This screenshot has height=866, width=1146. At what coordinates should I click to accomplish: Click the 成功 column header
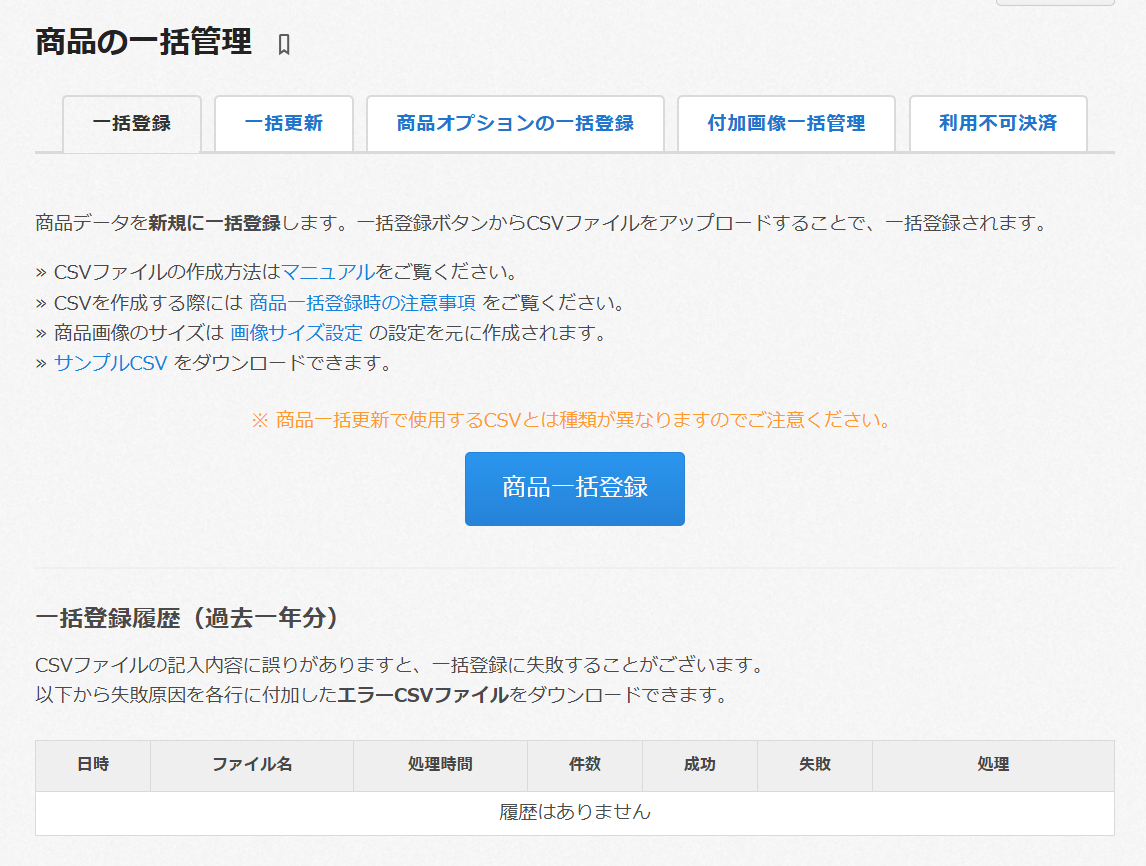click(700, 765)
